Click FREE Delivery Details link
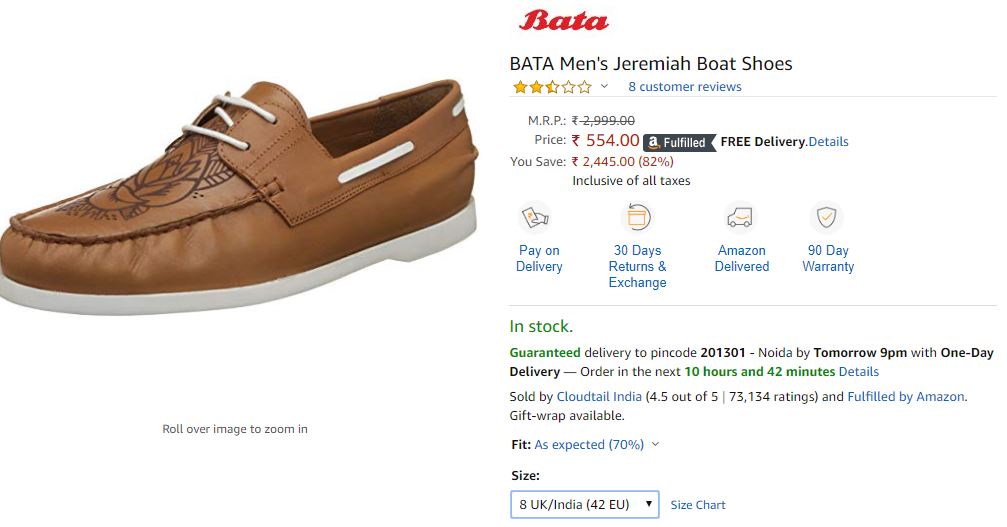Image resolution: width=1007 pixels, height=527 pixels. 828,142
